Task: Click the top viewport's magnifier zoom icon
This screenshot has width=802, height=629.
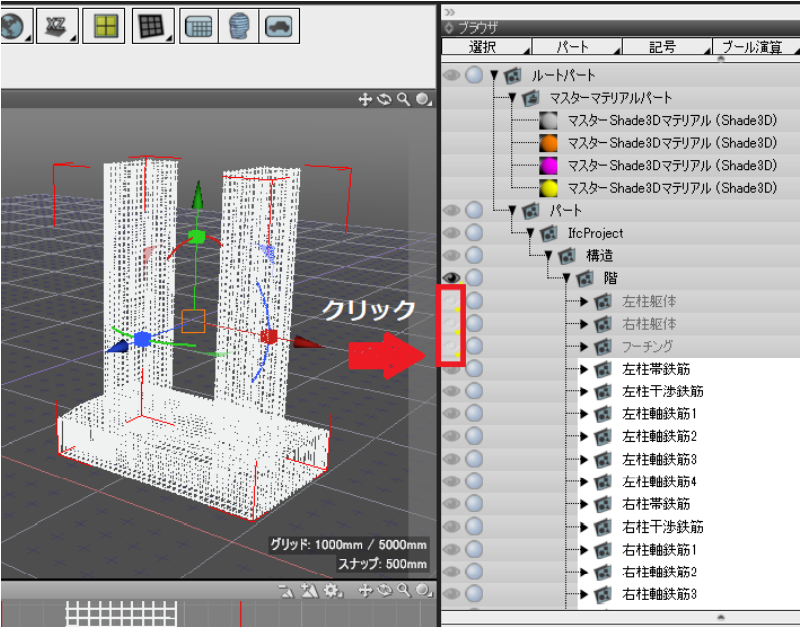Action: [403, 99]
